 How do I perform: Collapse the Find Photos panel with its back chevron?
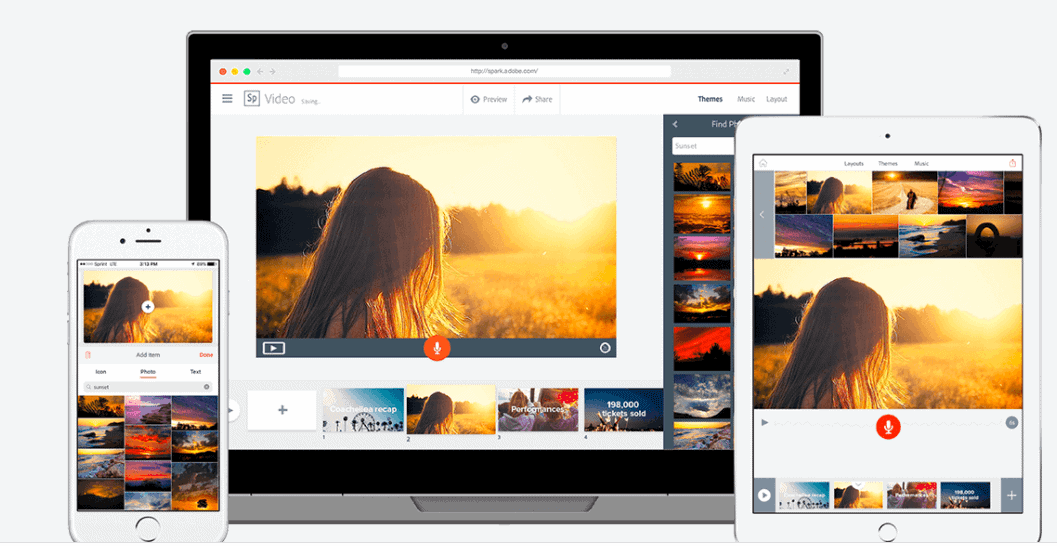[x=675, y=124]
